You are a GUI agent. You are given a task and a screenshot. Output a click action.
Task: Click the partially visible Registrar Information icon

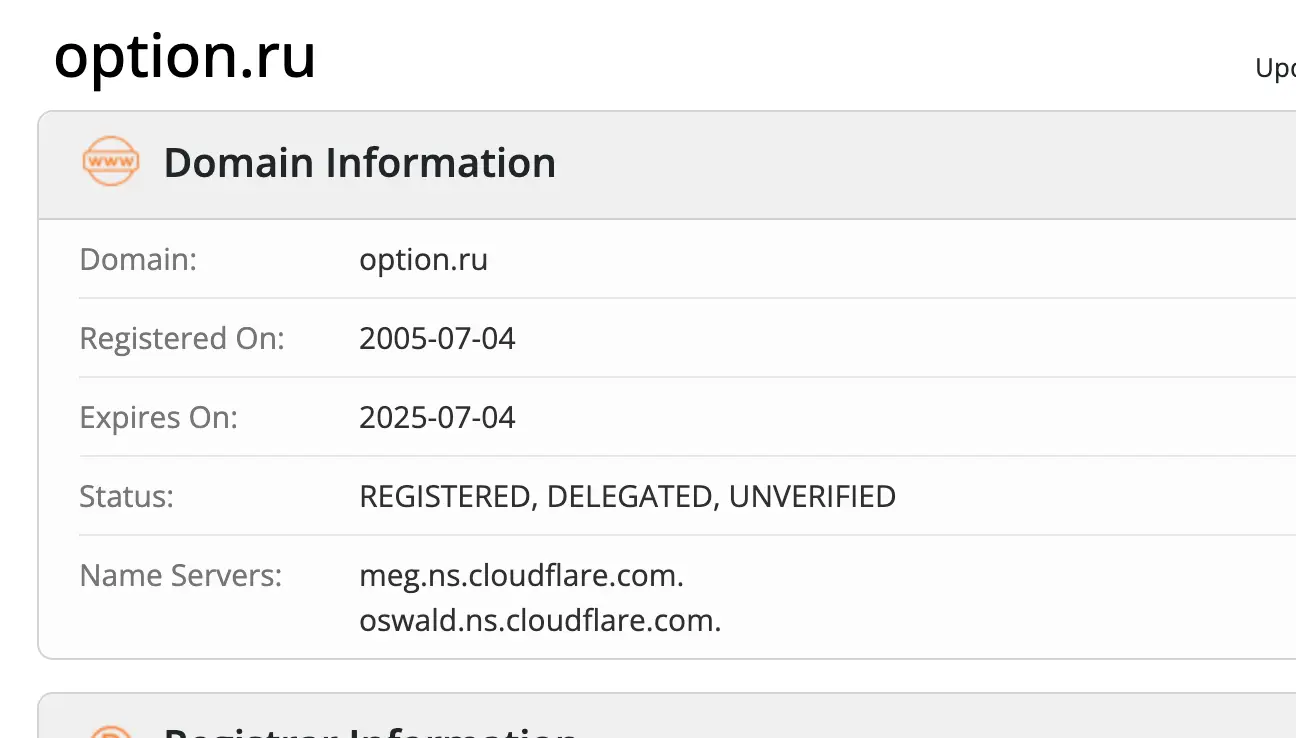[110, 731]
